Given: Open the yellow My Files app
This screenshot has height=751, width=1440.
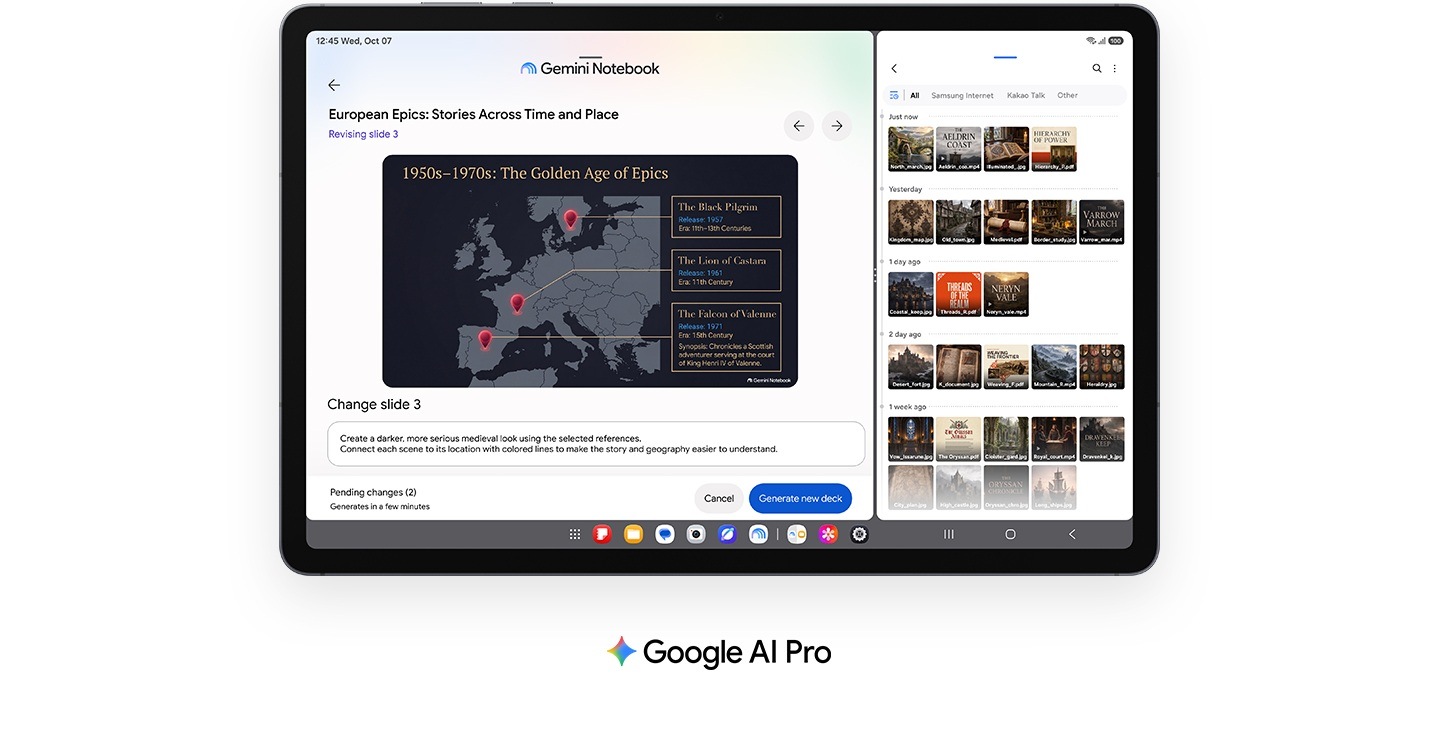Looking at the screenshot, I should pyautogui.click(x=633, y=535).
